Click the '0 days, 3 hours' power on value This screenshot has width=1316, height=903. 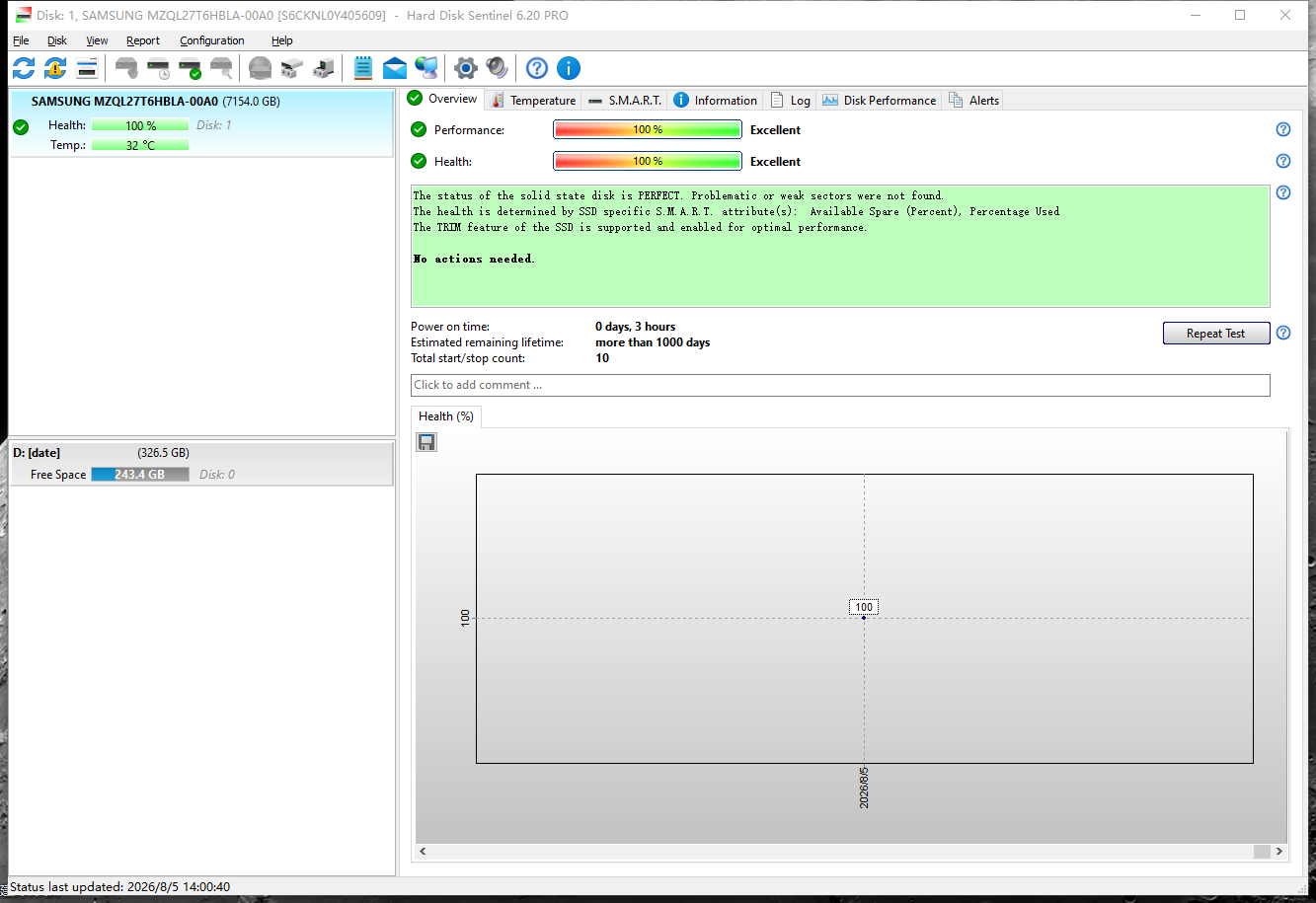tap(636, 327)
